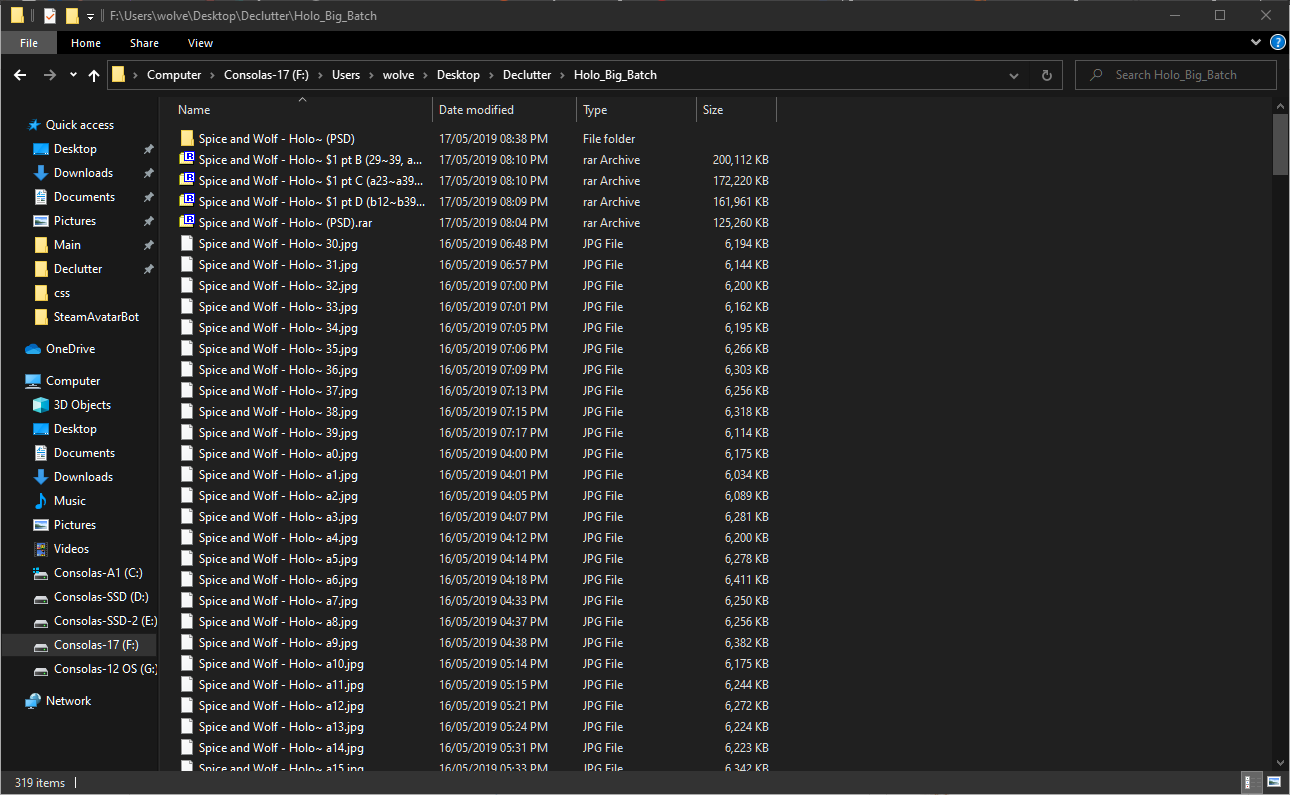Switch to the Home ribbon tab

coord(86,43)
